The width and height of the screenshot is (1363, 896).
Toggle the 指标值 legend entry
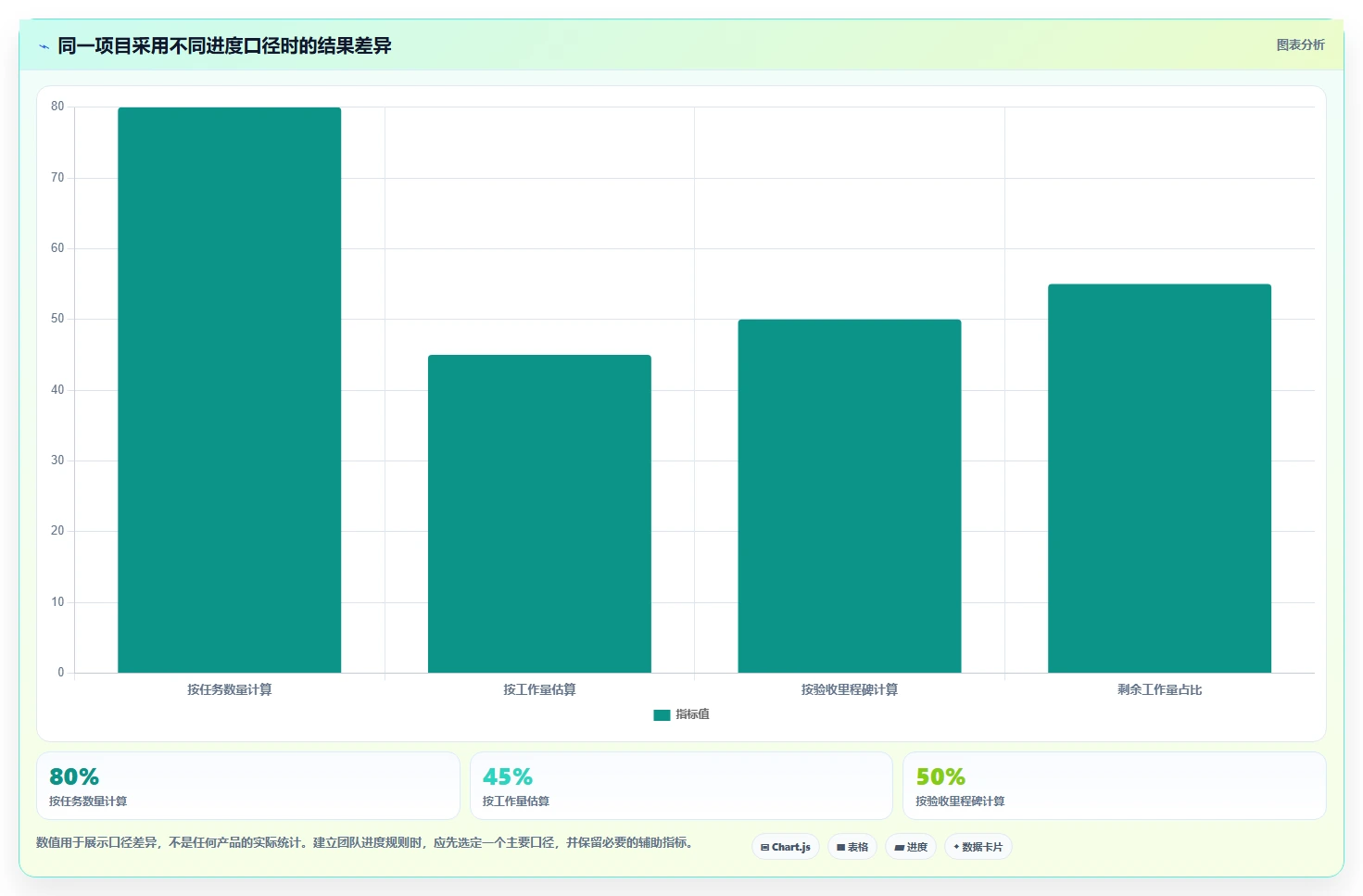681,714
